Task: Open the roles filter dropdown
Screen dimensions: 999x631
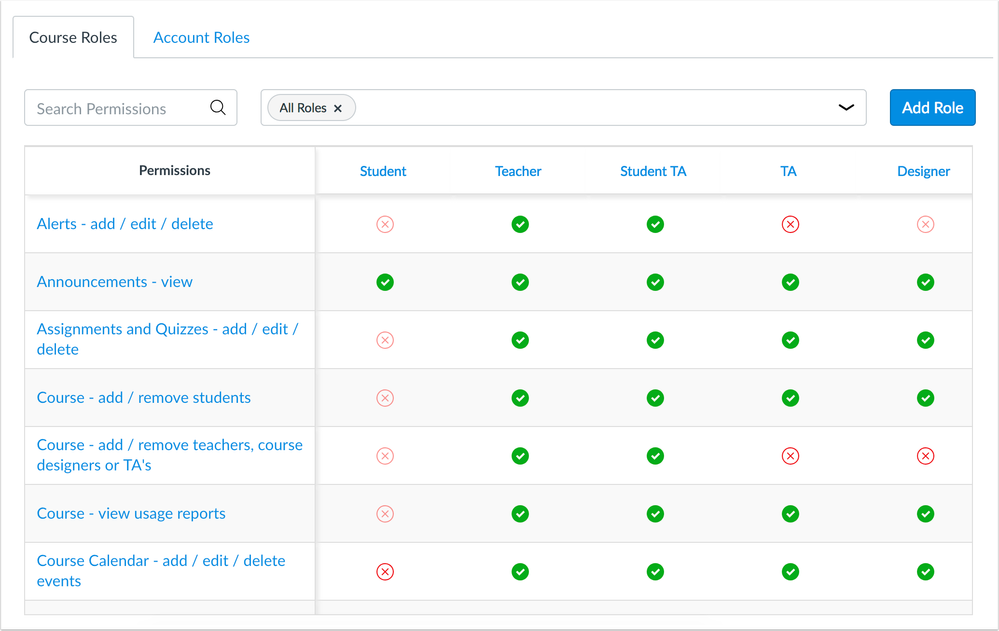Action: click(x=845, y=107)
